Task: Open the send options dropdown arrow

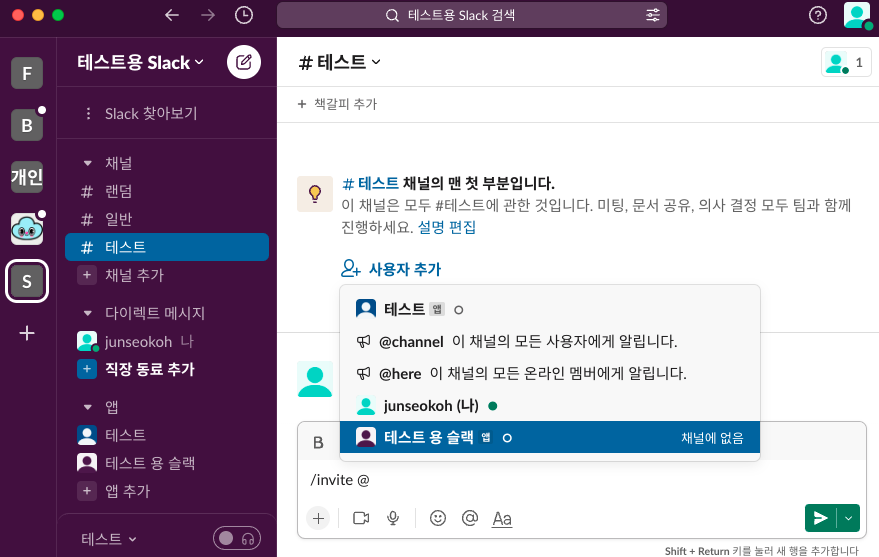Action: click(848, 518)
